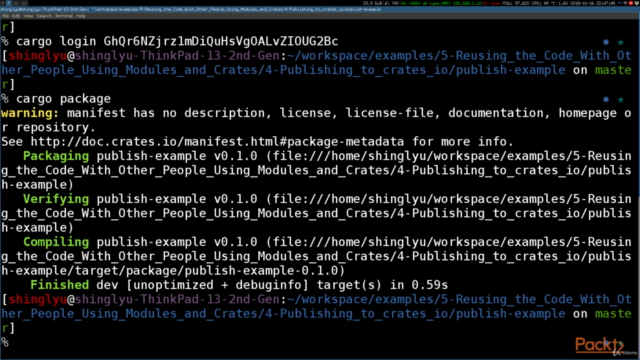Open the Edit menu

click(16, 16)
